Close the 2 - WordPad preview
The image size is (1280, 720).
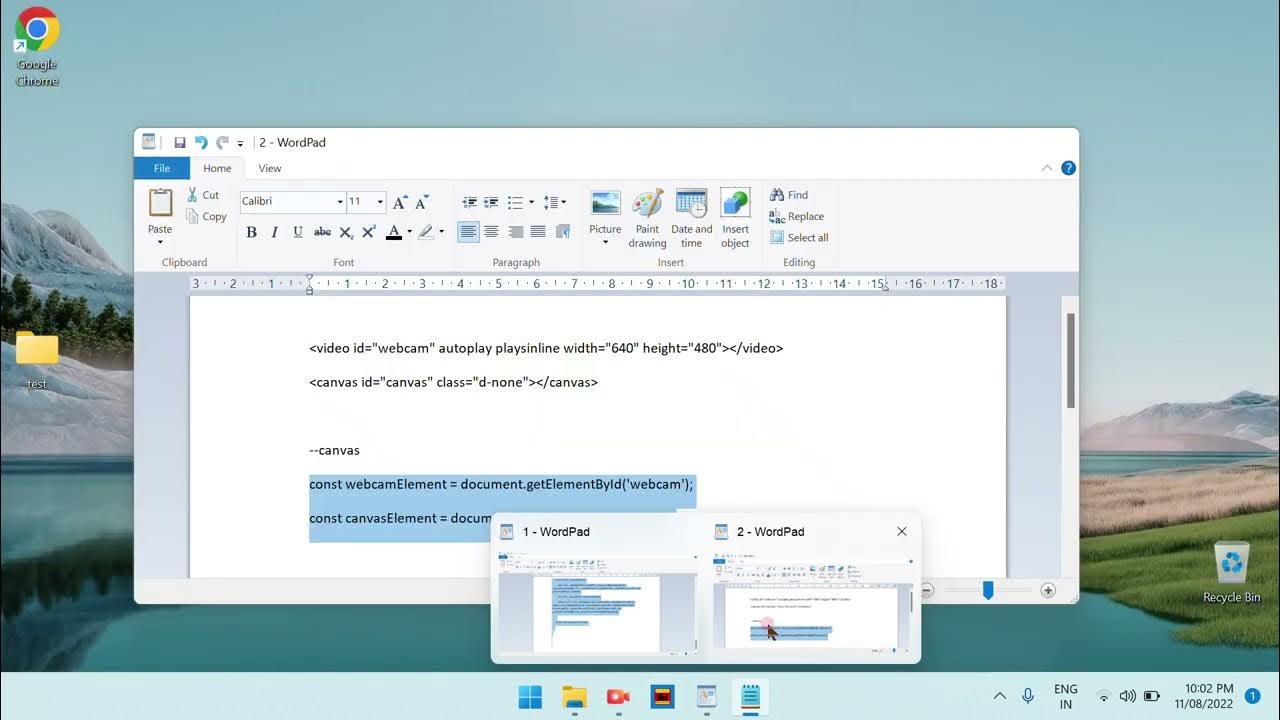(x=902, y=532)
